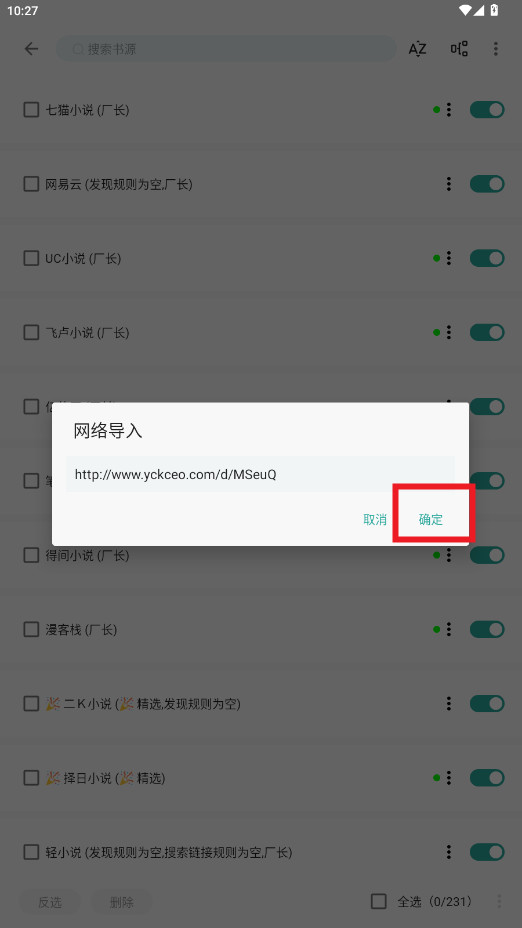Confirm import with 确定
Viewport: 522px width, 928px height.
[x=431, y=520]
